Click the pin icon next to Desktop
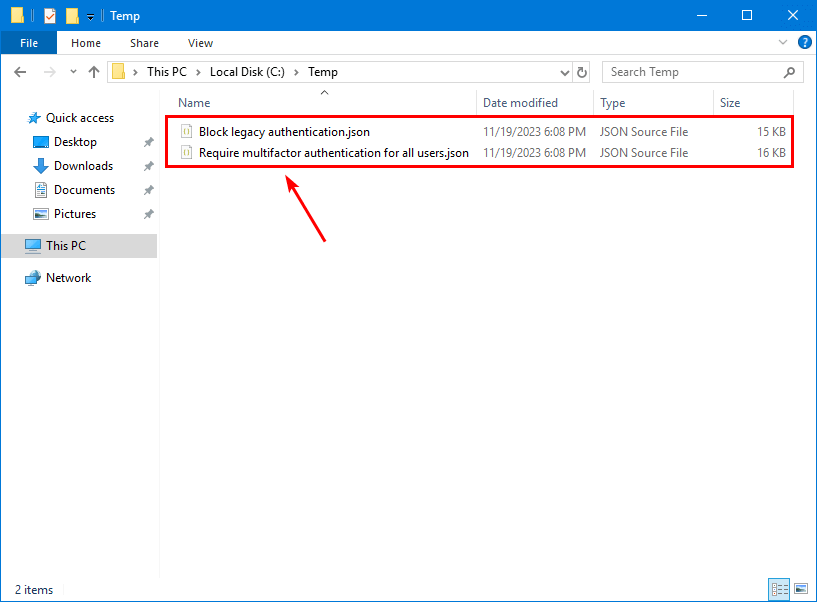 click(x=148, y=142)
